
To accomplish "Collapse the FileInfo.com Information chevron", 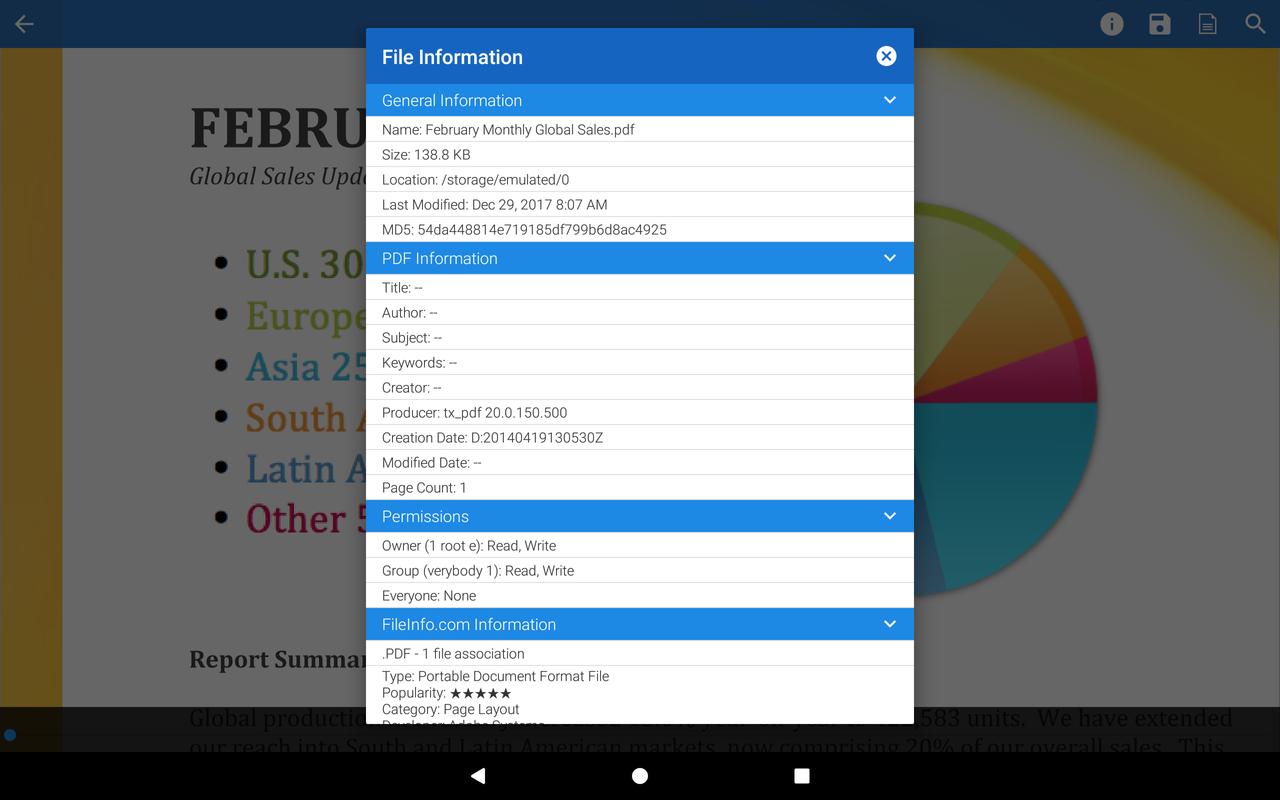I will pyautogui.click(x=890, y=624).
